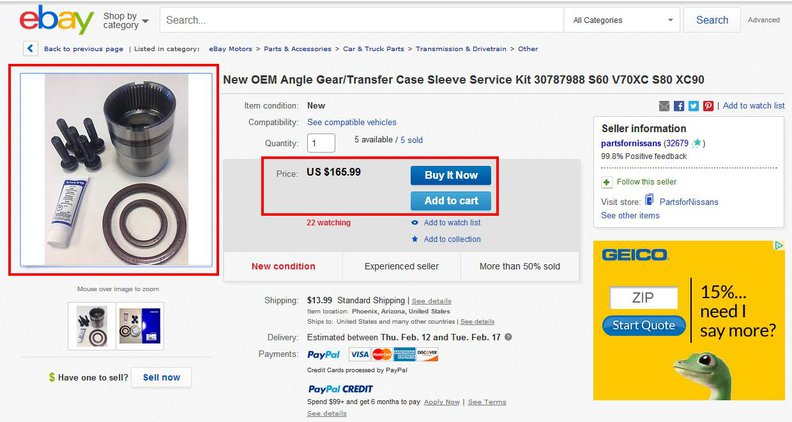Expand the Shop by category dropdown

point(125,20)
